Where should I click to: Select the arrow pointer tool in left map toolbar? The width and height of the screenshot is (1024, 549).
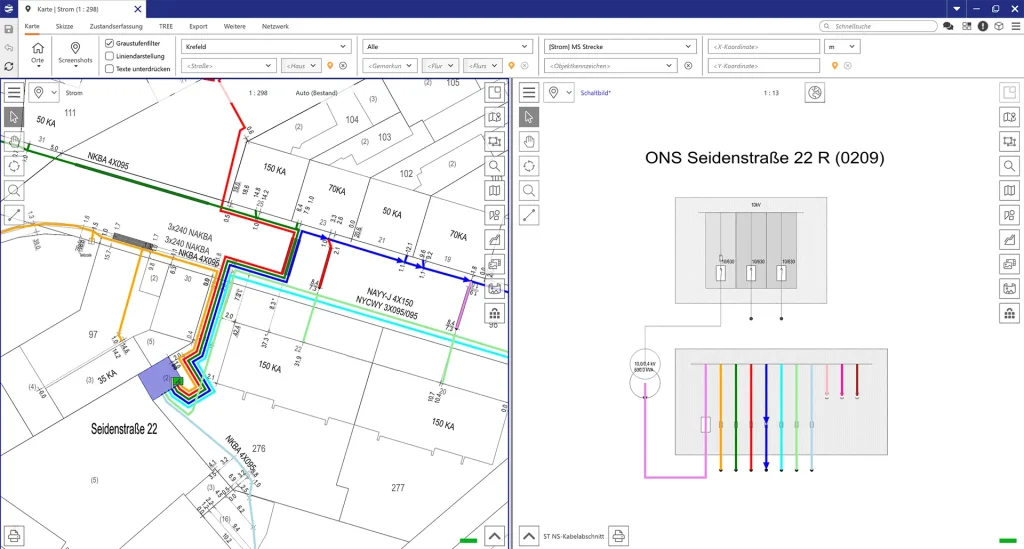point(14,117)
